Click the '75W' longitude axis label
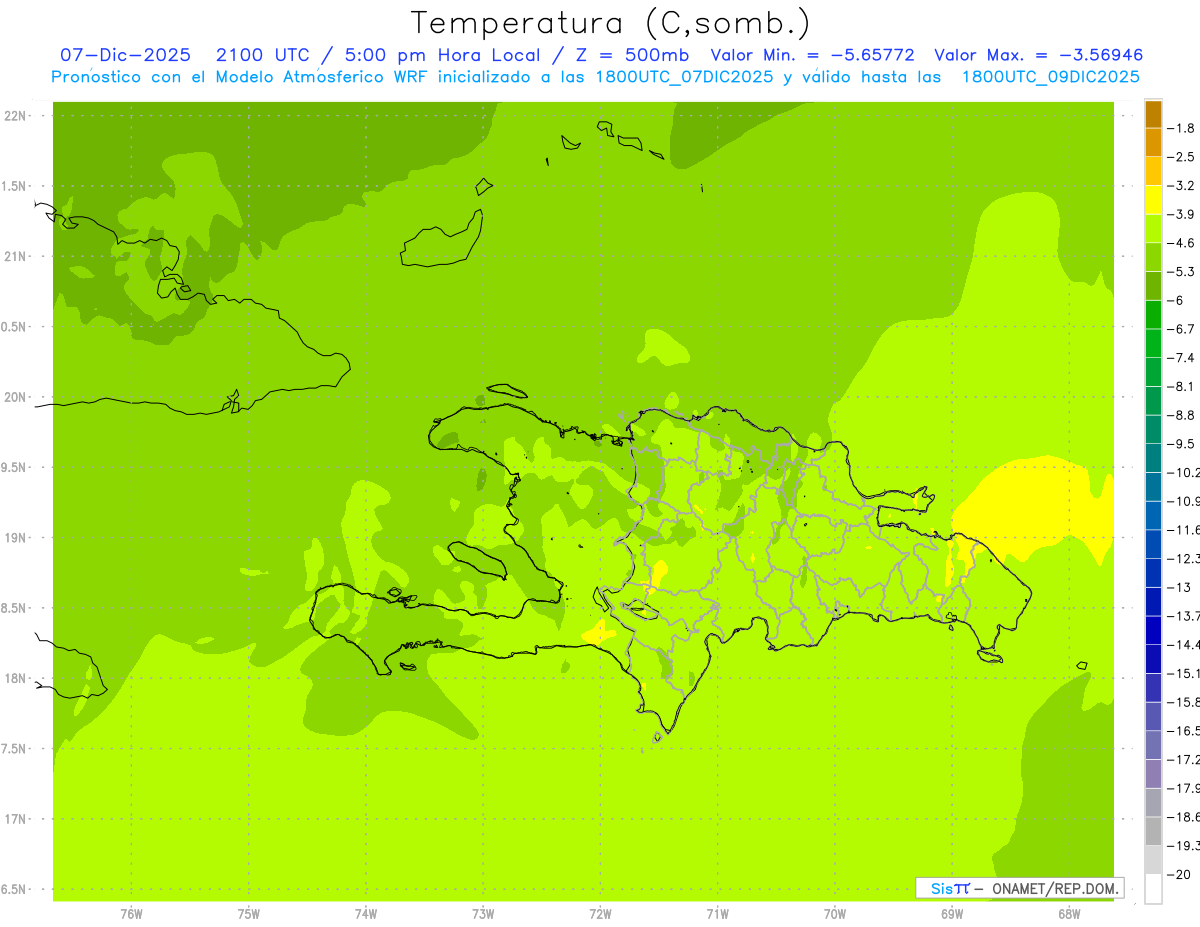Image resolution: width=1200 pixels, height=927 pixels. [x=249, y=914]
